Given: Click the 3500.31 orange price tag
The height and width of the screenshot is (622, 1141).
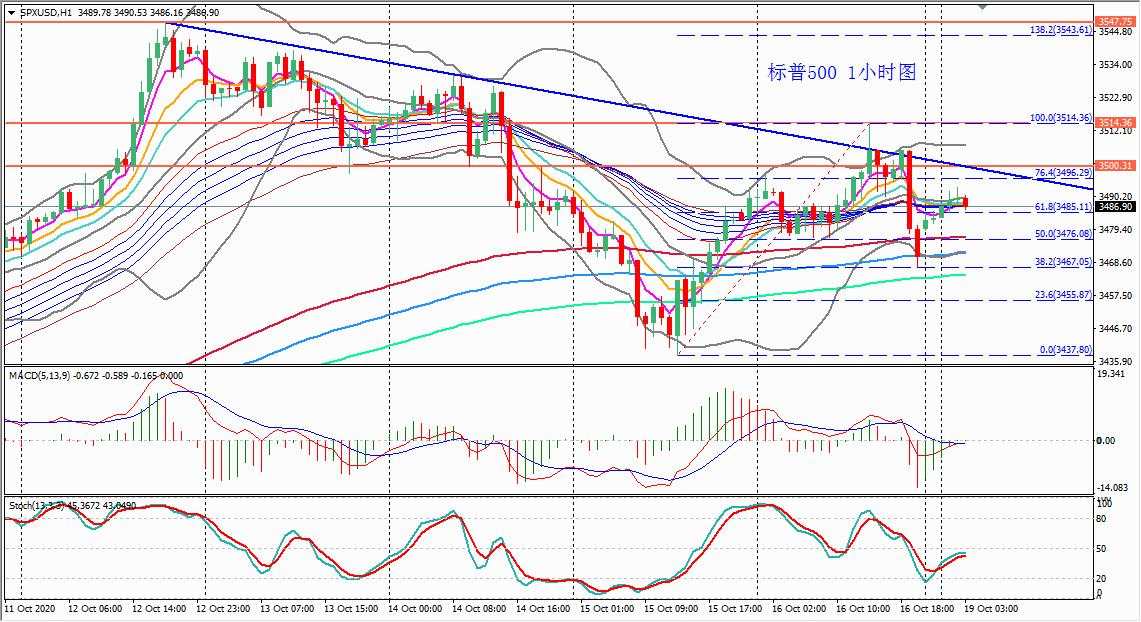Looking at the screenshot, I should (x=1115, y=166).
